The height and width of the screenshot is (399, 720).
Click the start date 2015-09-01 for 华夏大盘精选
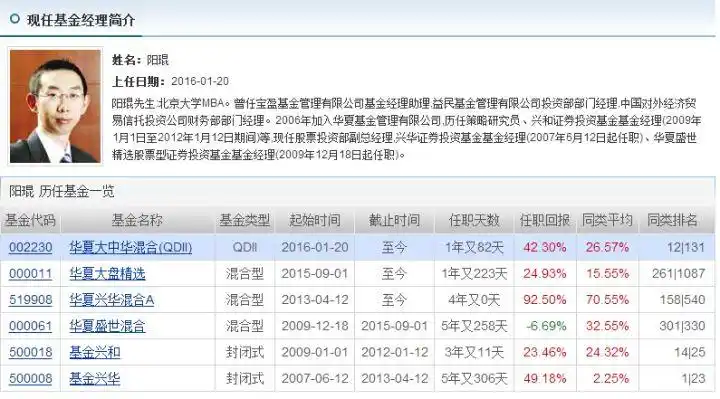coord(315,274)
